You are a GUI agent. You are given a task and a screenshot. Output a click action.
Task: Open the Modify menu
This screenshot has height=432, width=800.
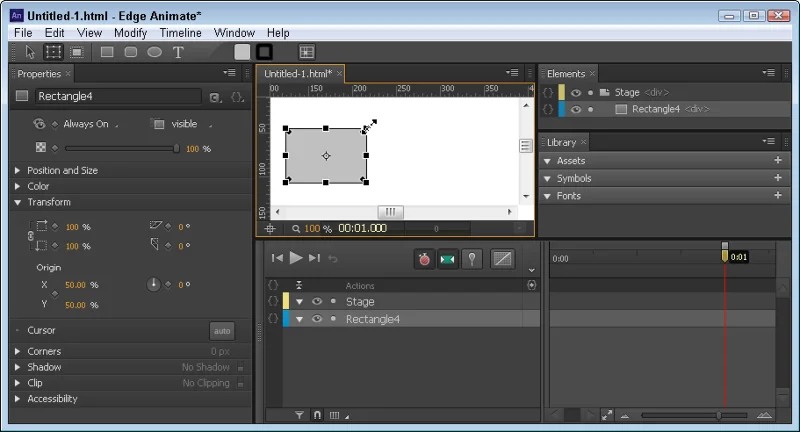coord(130,33)
